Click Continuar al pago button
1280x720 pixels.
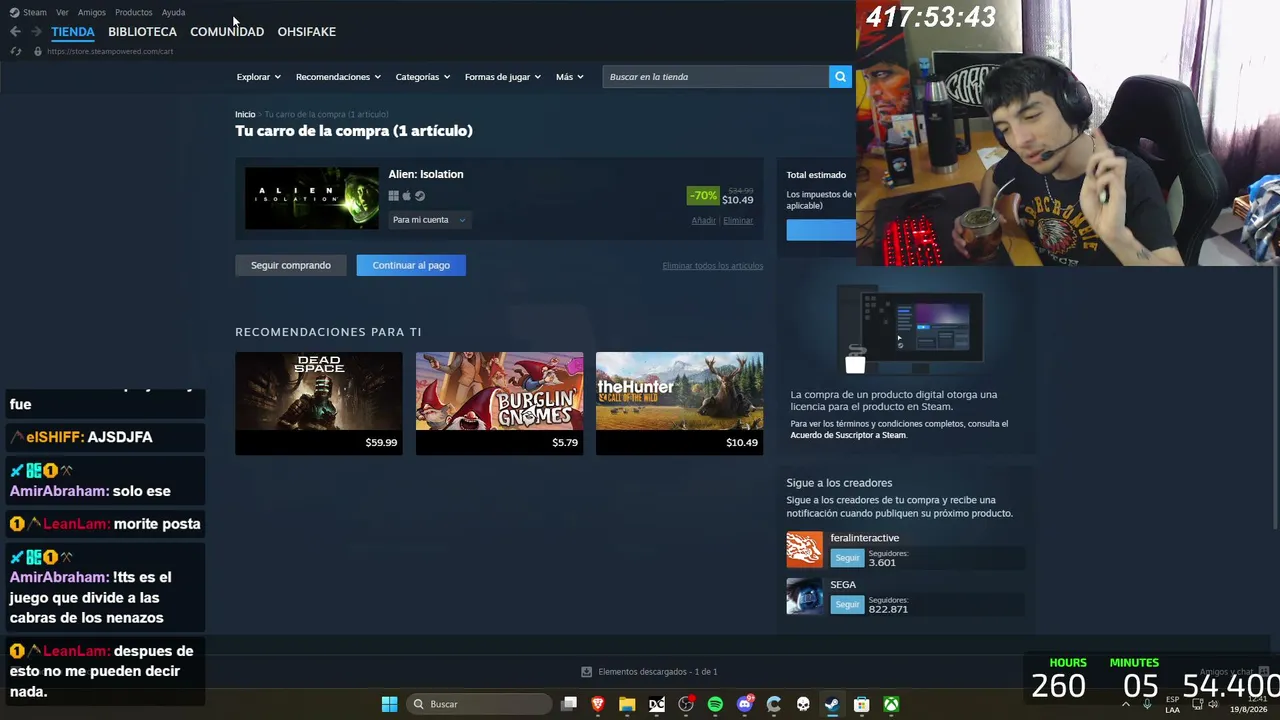pos(411,265)
